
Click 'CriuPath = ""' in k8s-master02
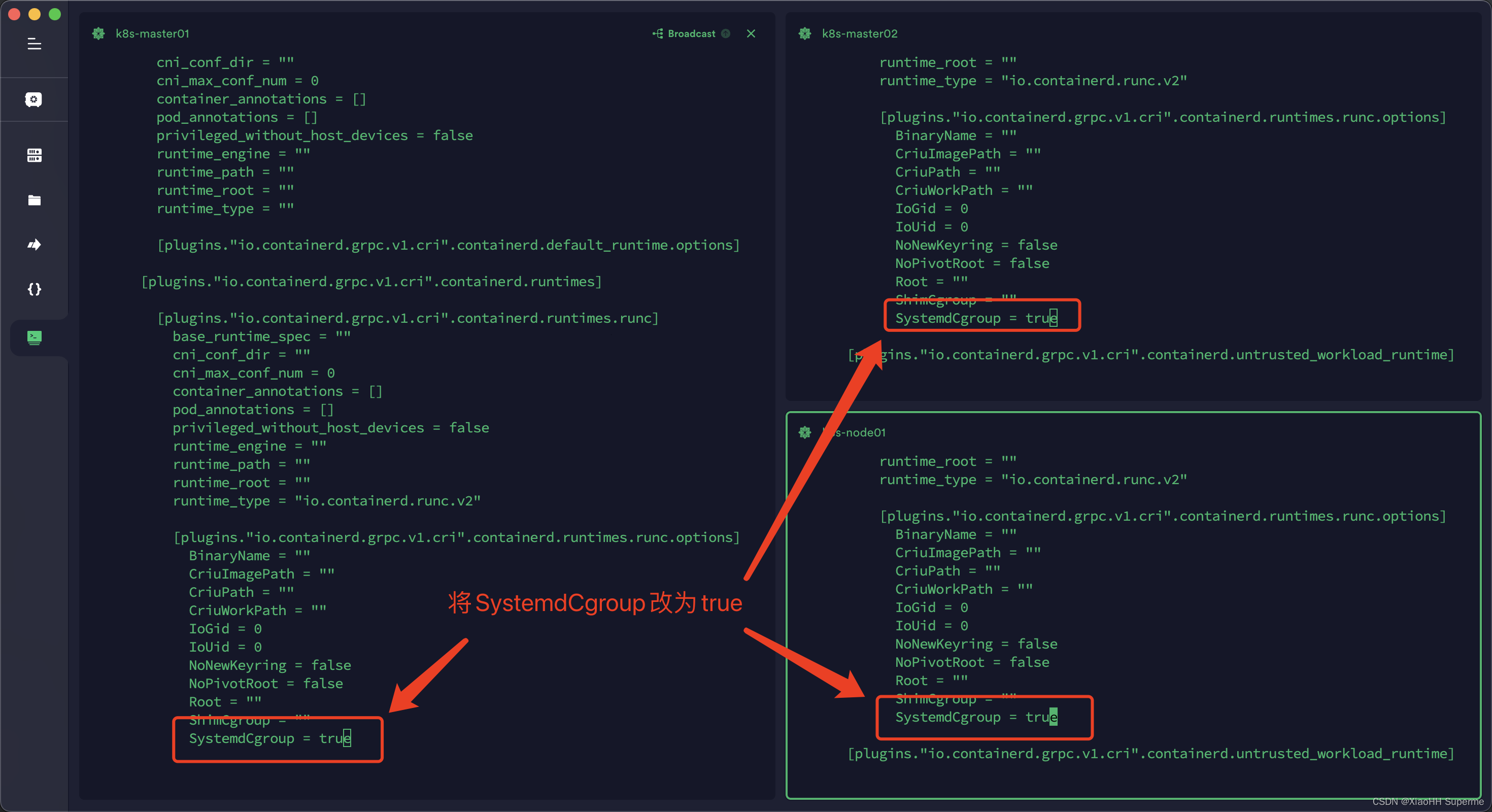948,172
